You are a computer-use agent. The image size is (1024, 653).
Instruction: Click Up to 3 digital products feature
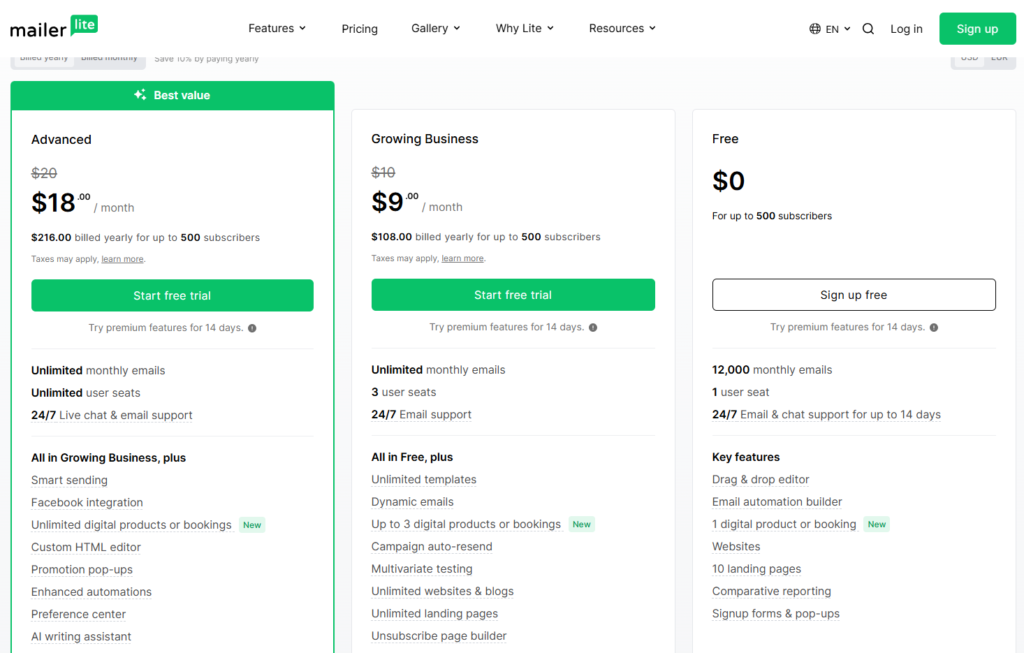466,524
